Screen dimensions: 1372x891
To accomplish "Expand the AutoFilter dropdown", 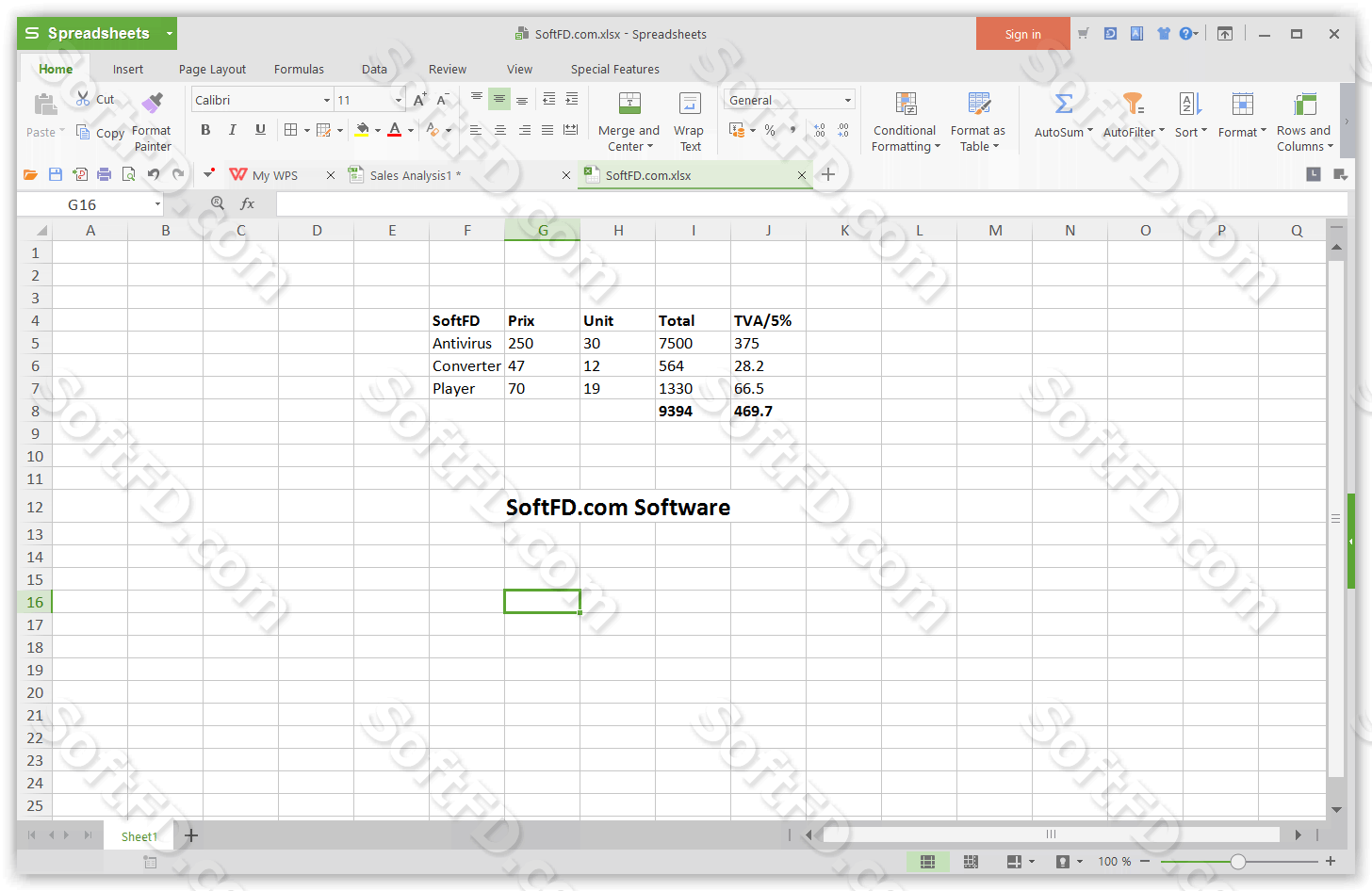I will pyautogui.click(x=1162, y=132).
